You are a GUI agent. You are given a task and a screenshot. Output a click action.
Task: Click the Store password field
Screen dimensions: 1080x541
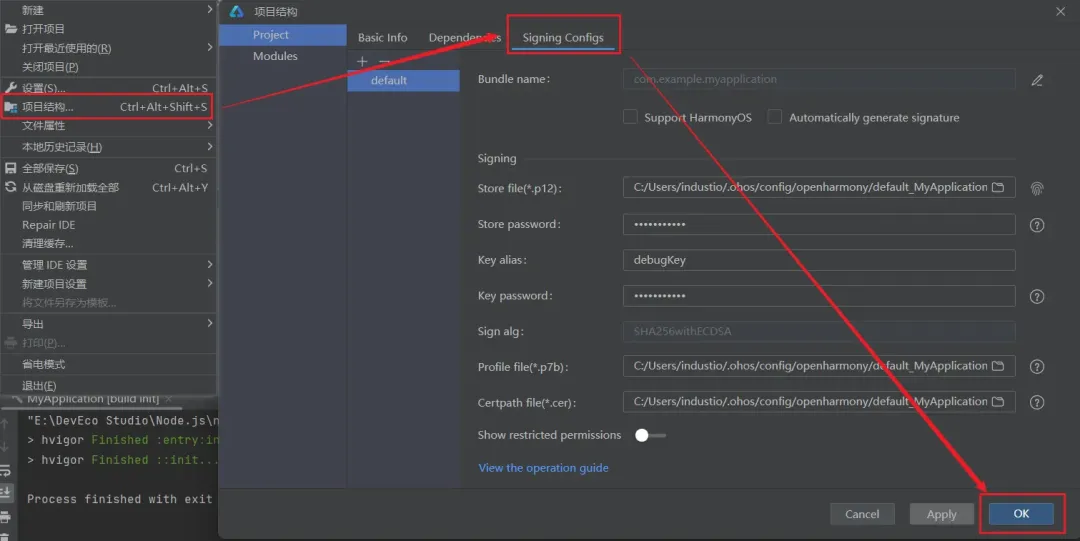coord(819,225)
